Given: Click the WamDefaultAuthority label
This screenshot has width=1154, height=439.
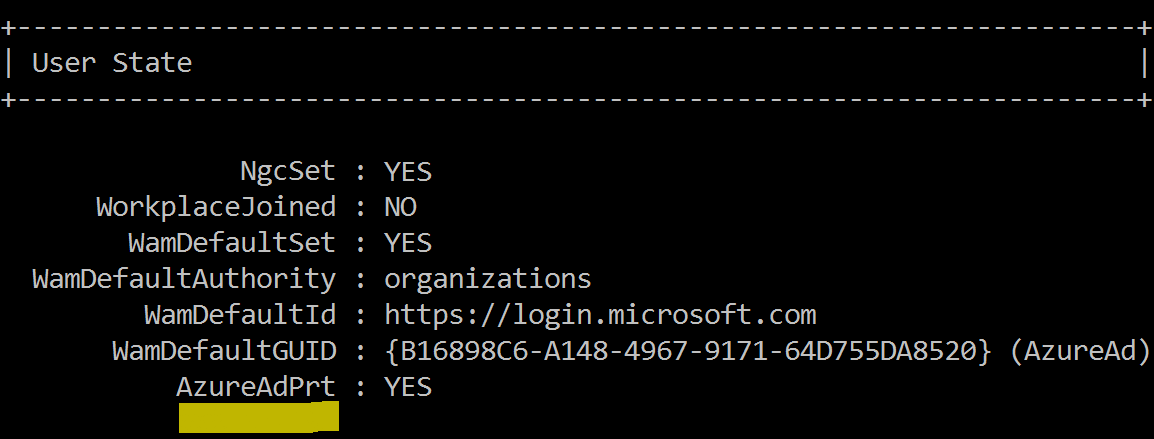Looking at the screenshot, I should pyautogui.click(x=184, y=279).
